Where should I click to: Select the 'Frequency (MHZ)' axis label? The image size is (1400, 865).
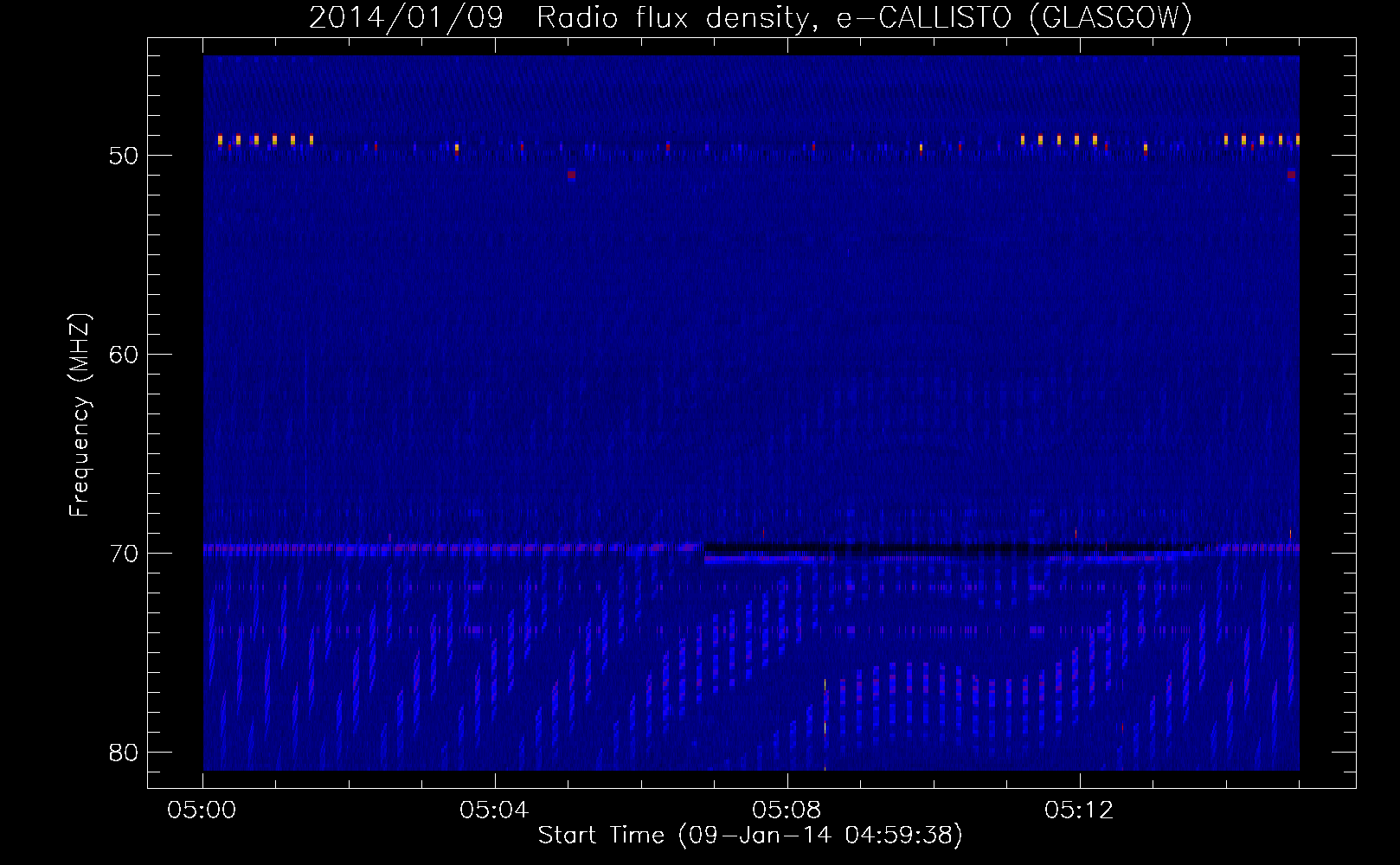click(x=80, y=415)
